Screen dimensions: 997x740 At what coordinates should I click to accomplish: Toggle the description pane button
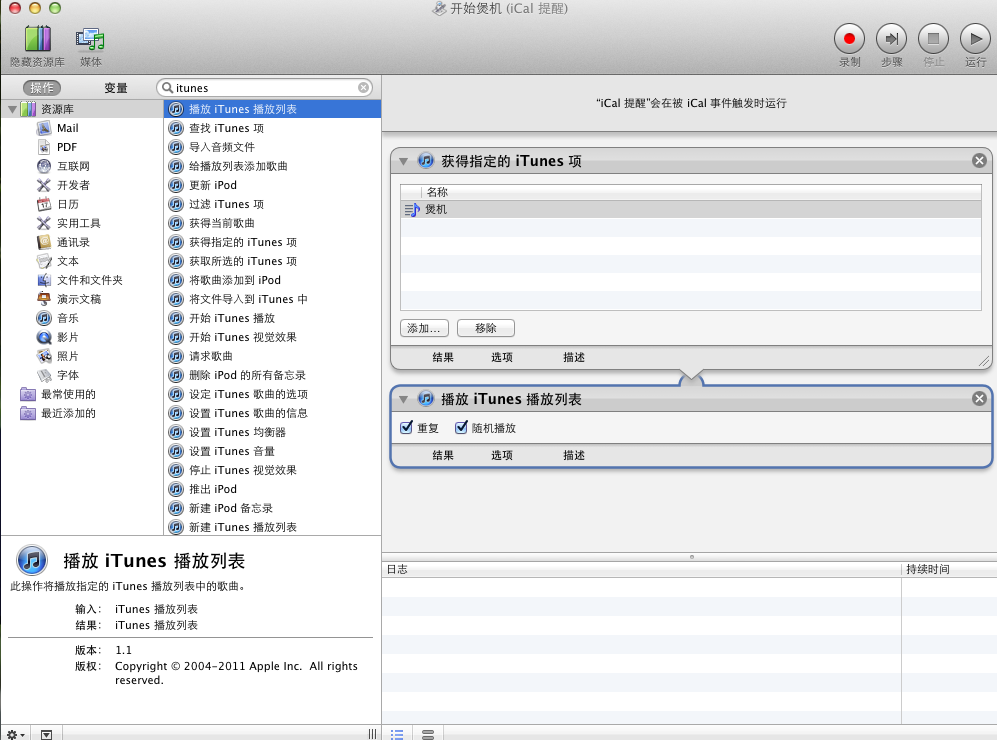[46, 734]
